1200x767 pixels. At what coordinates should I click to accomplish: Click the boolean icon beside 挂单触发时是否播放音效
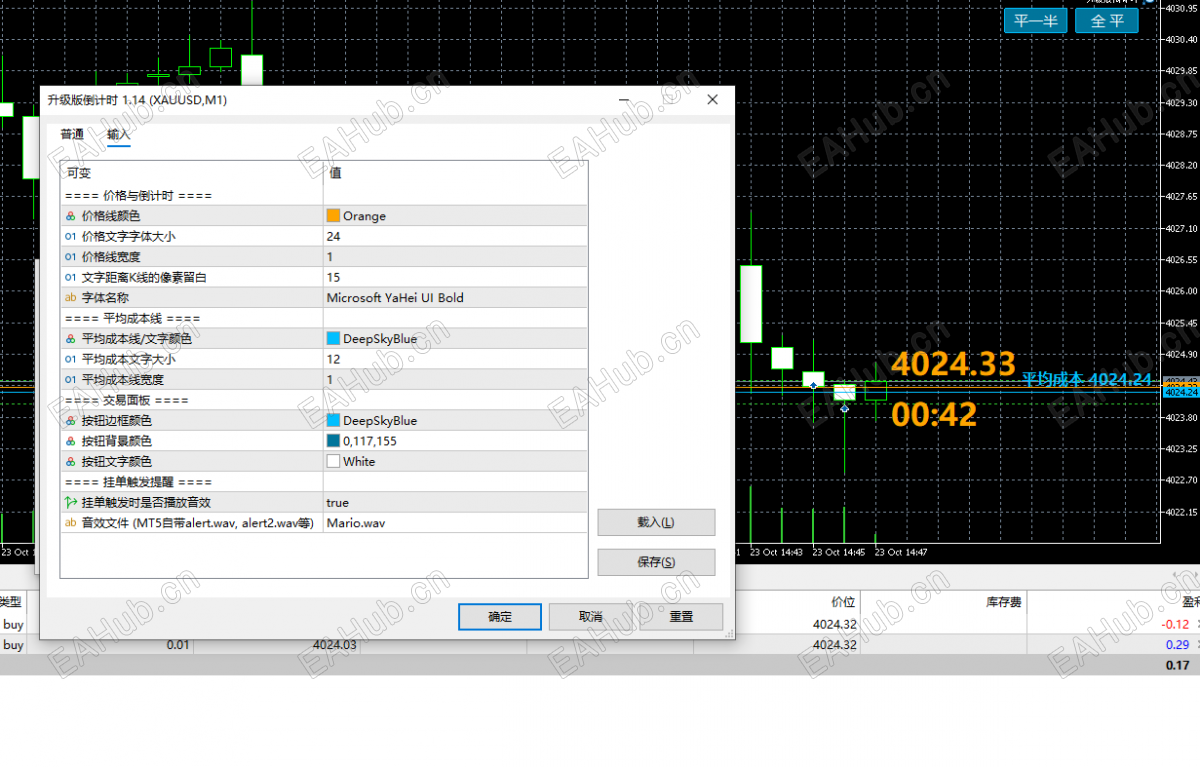pos(70,503)
